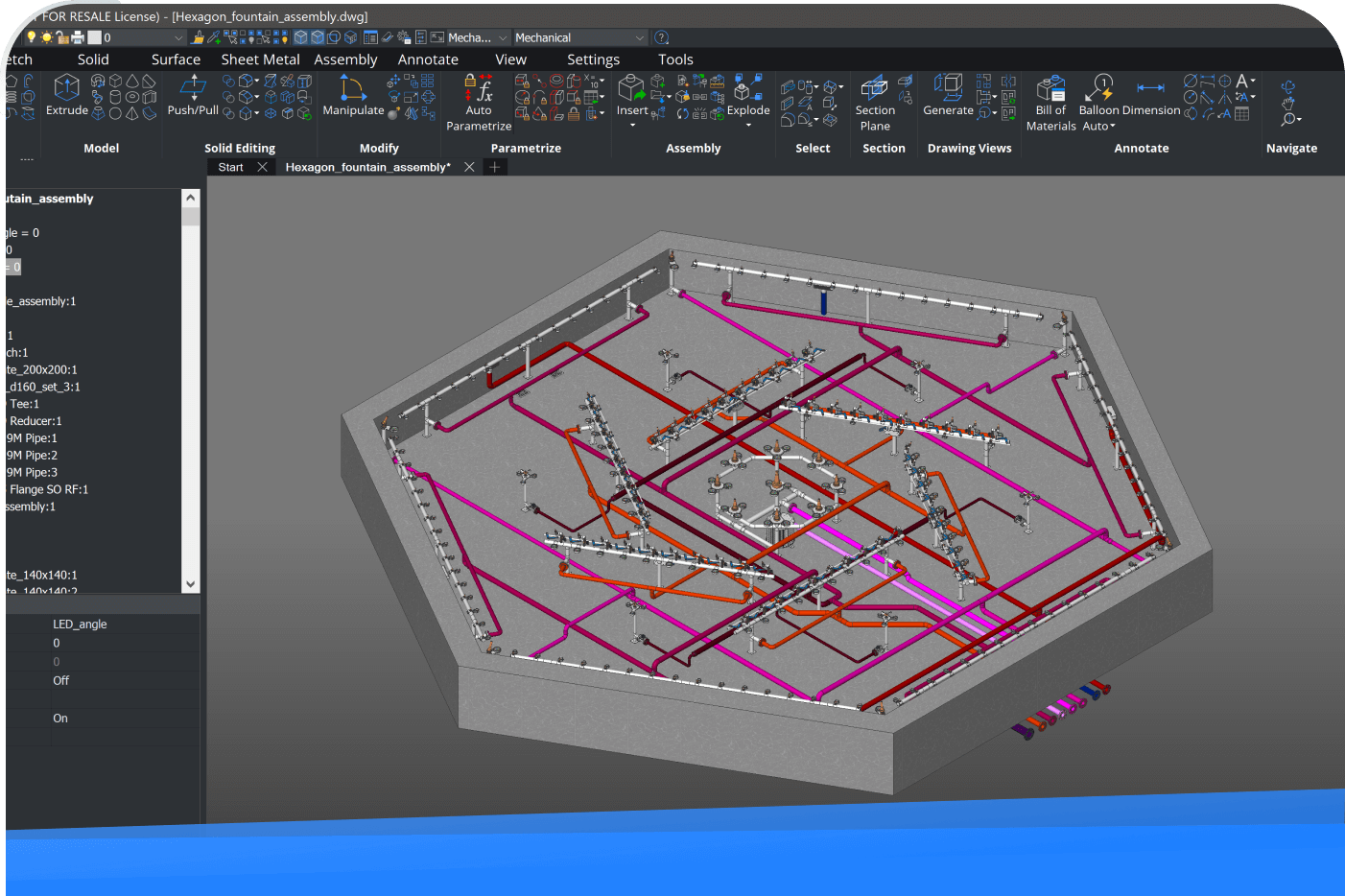
Task: Switch to the Surface ribbon tab
Action: [x=176, y=59]
